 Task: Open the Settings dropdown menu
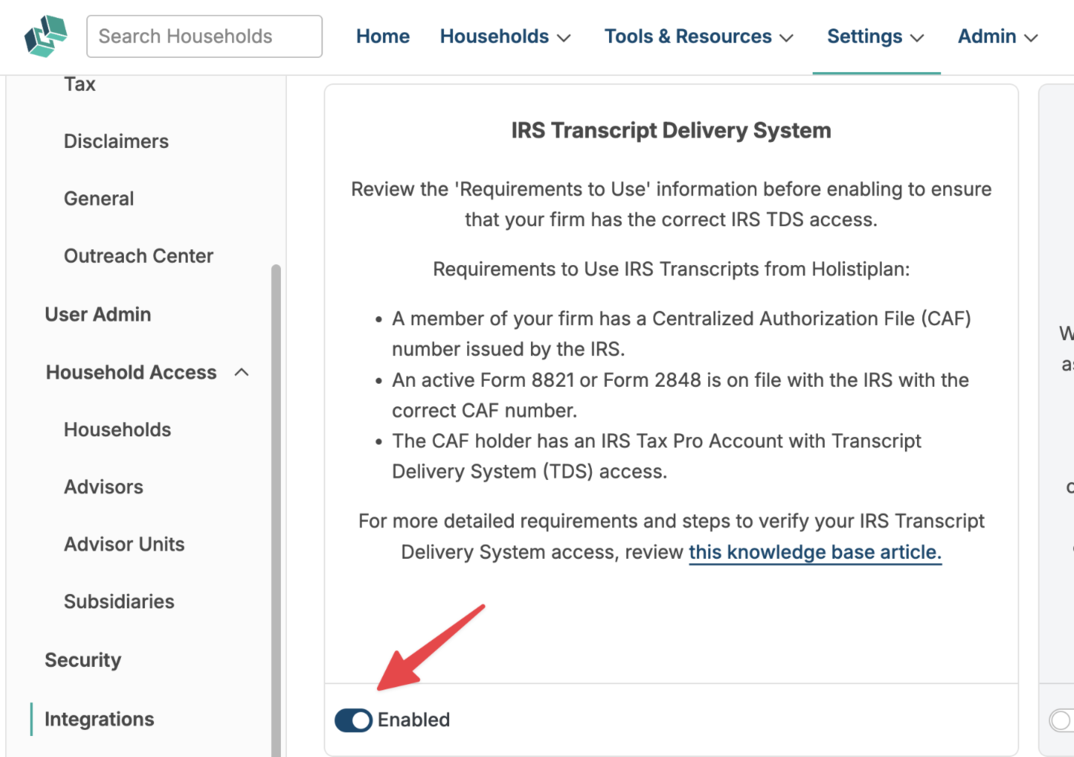[x=876, y=36]
